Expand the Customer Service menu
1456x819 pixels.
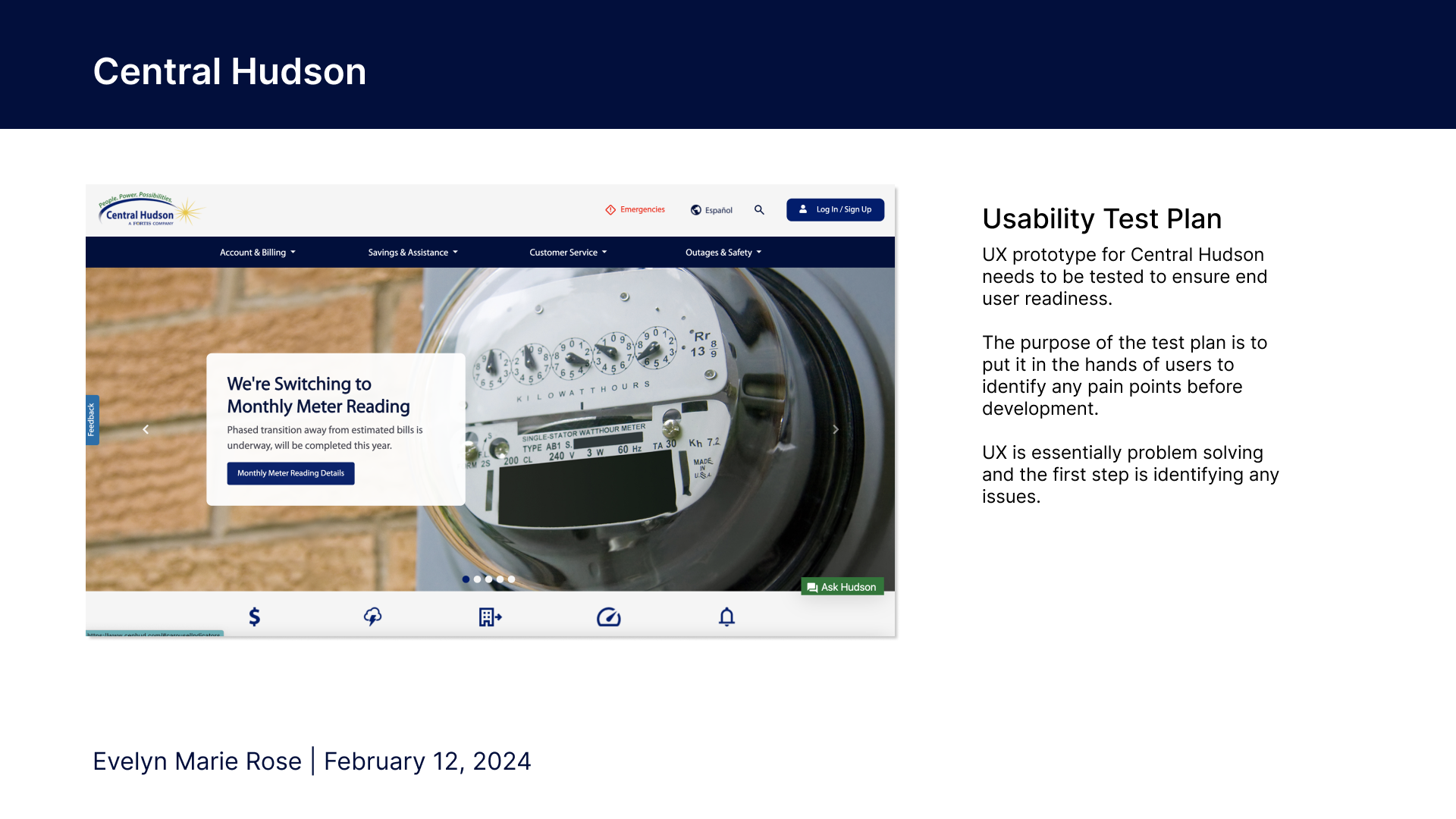[569, 253]
